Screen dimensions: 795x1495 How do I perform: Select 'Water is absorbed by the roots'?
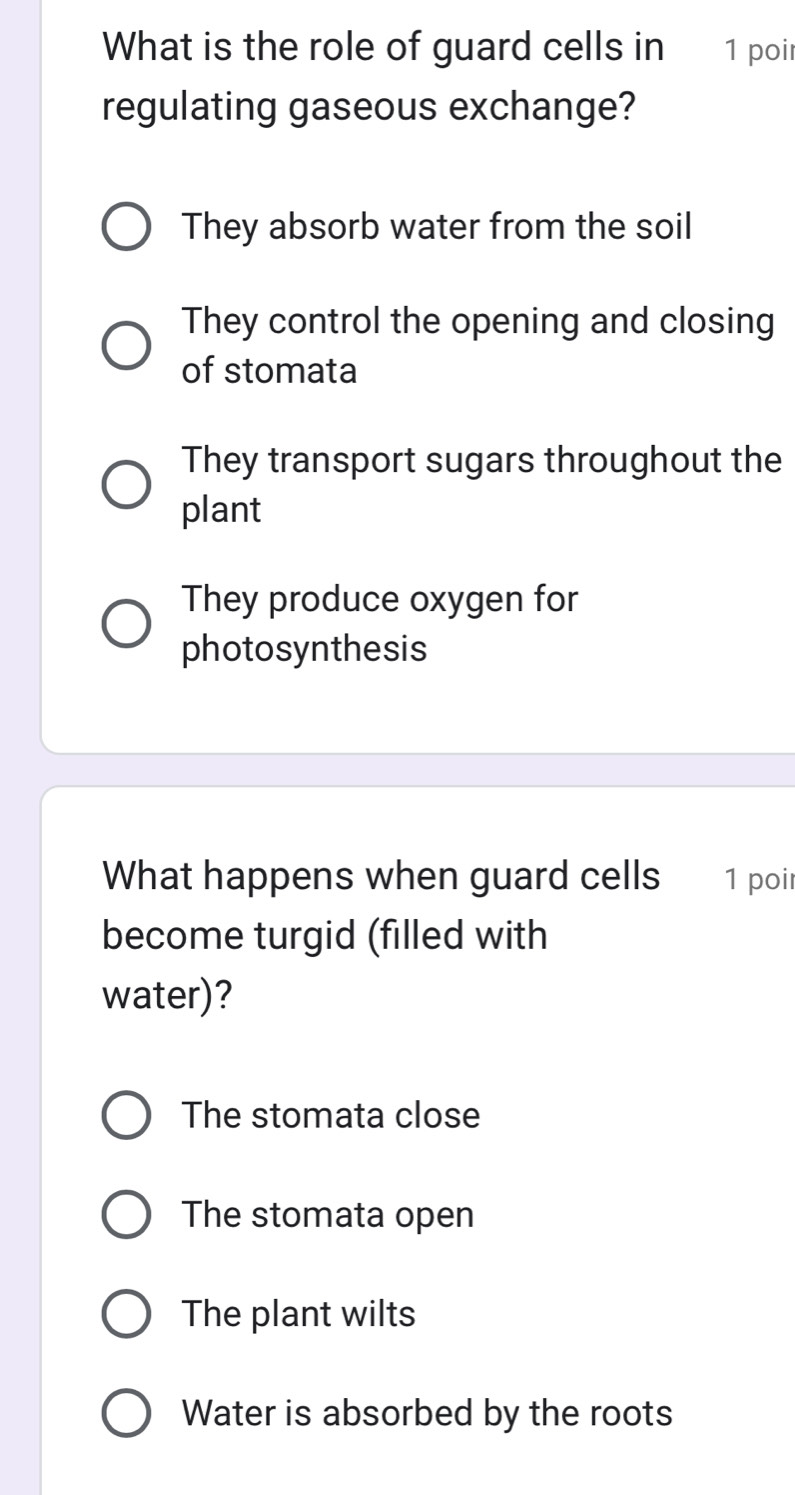[x=126, y=1413]
